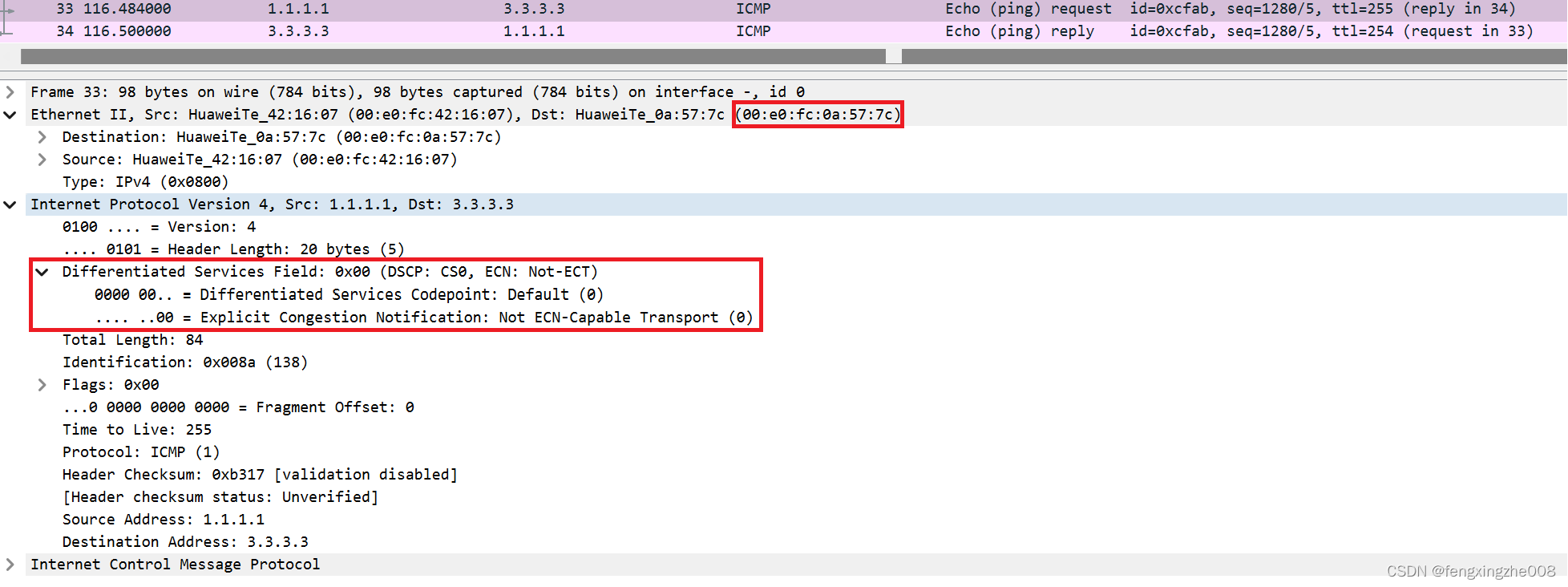This screenshot has width=1568, height=587.
Task: Select the Header Checksum: 0xb317 field
Action: click(260, 475)
